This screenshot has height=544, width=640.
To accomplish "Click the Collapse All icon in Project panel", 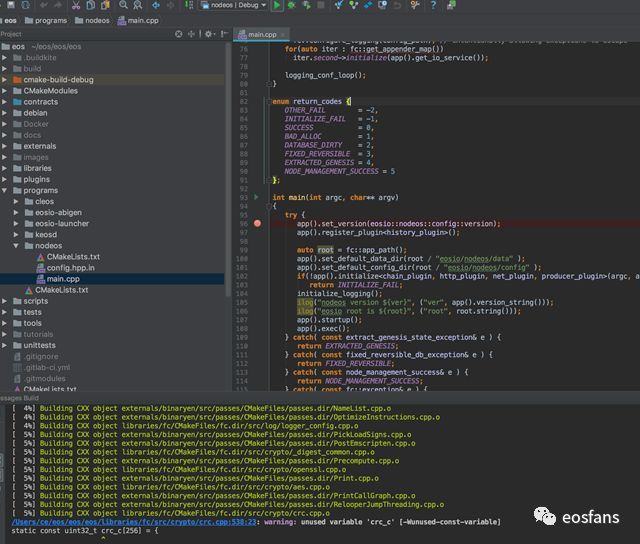I will click(191, 34).
